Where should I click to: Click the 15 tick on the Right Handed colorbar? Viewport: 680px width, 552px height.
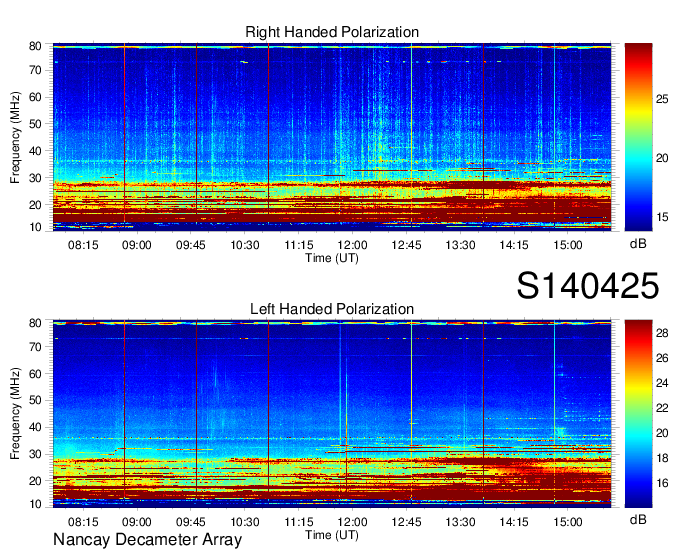tap(662, 217)
